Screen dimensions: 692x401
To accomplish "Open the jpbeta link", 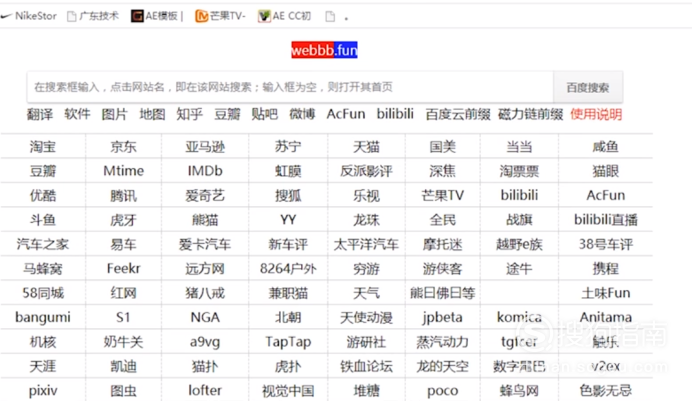I will (x=443, y=318).
